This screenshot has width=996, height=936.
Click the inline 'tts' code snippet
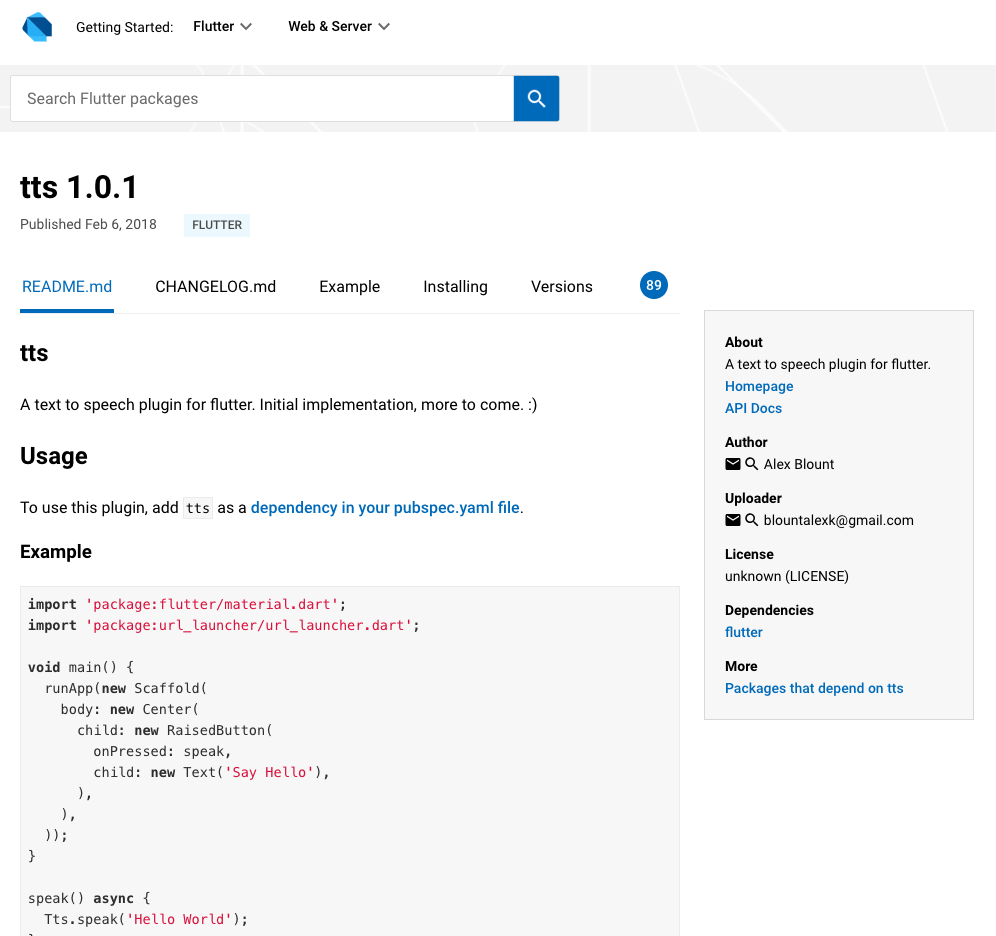tap(198, 508)
